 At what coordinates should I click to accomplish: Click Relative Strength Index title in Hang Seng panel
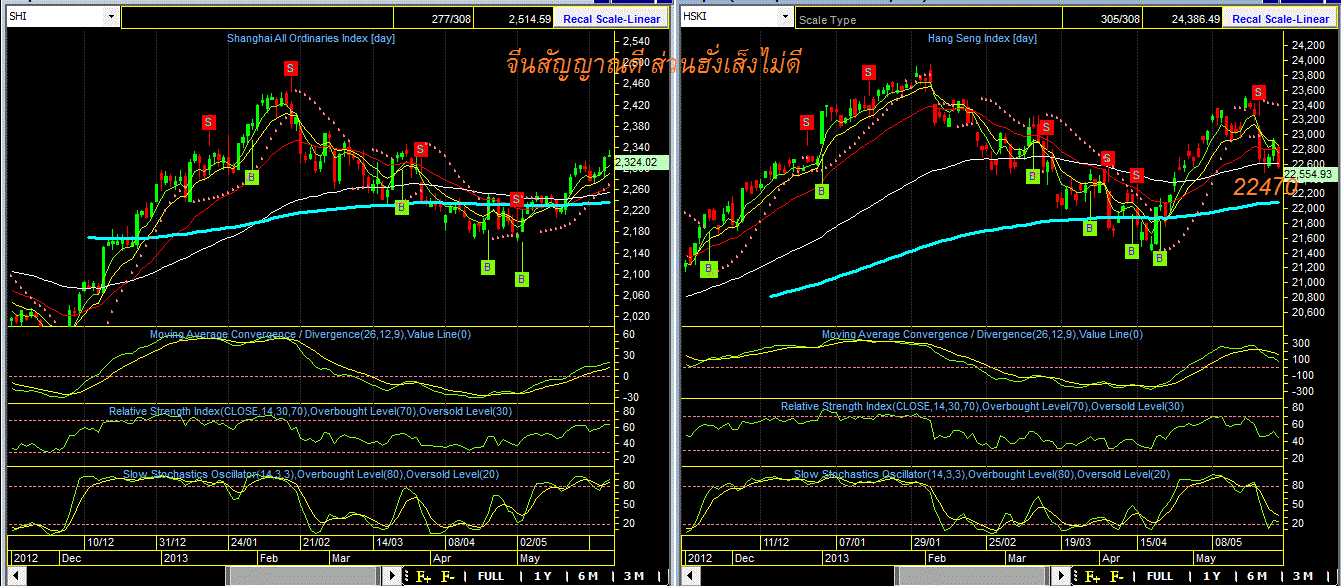point(982,406)
